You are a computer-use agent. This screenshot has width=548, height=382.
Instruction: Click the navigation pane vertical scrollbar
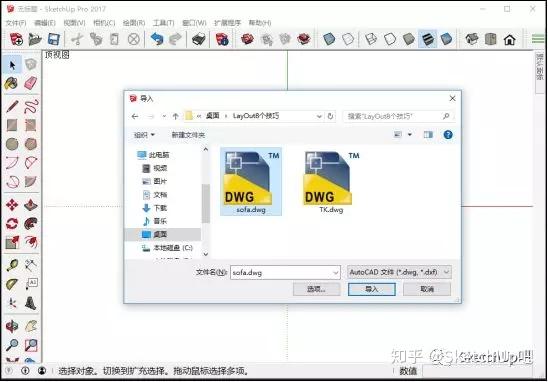pos(206,202)
